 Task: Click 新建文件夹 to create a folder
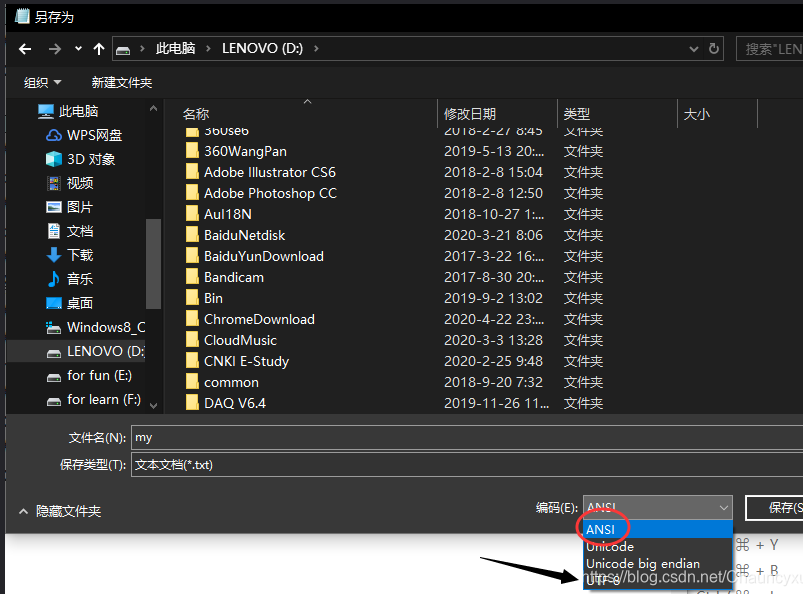point(121,82)
